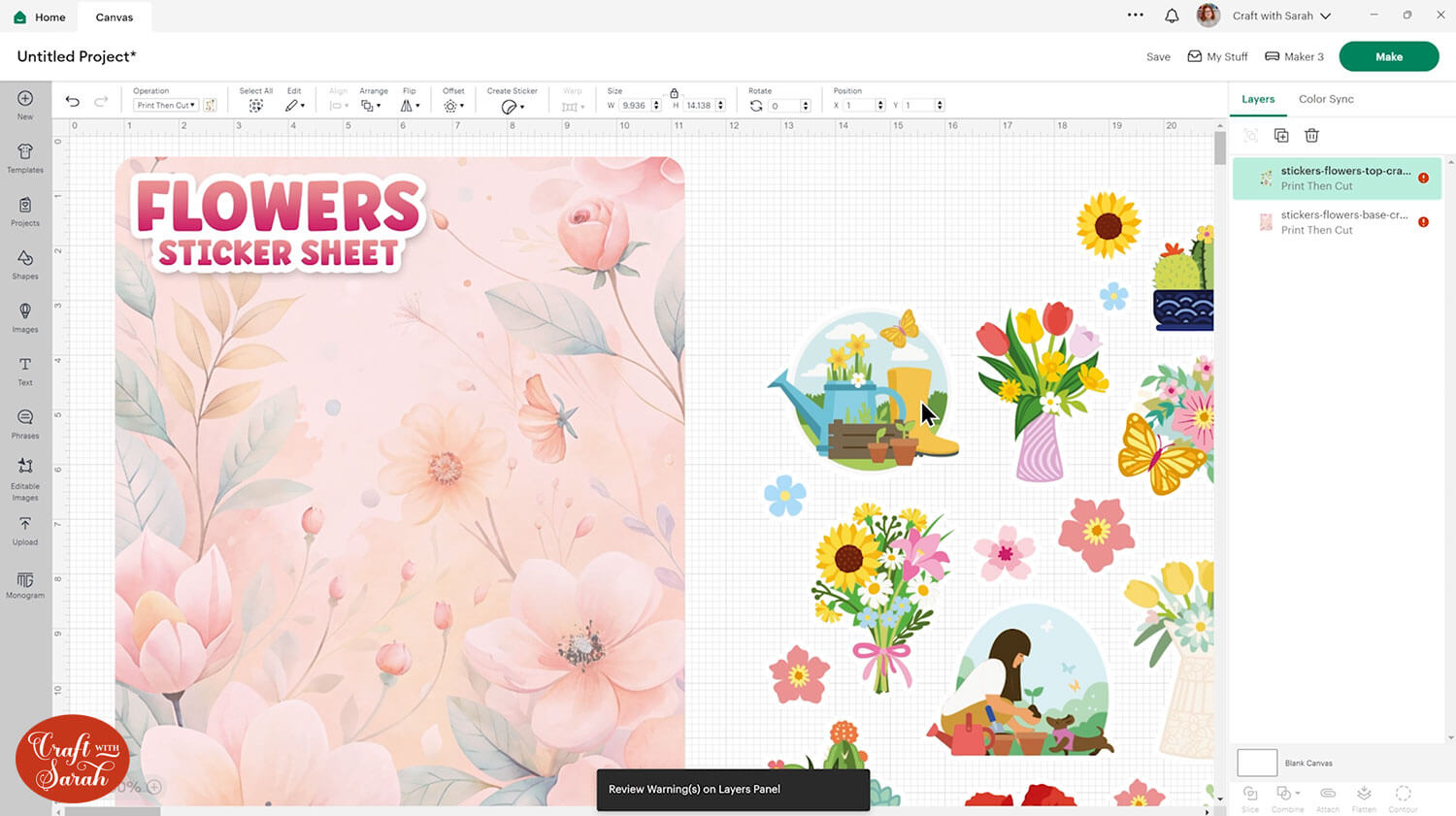Screen dimensions: 1456x816
Task: Open the Upload panel
Action: [25, 530]
